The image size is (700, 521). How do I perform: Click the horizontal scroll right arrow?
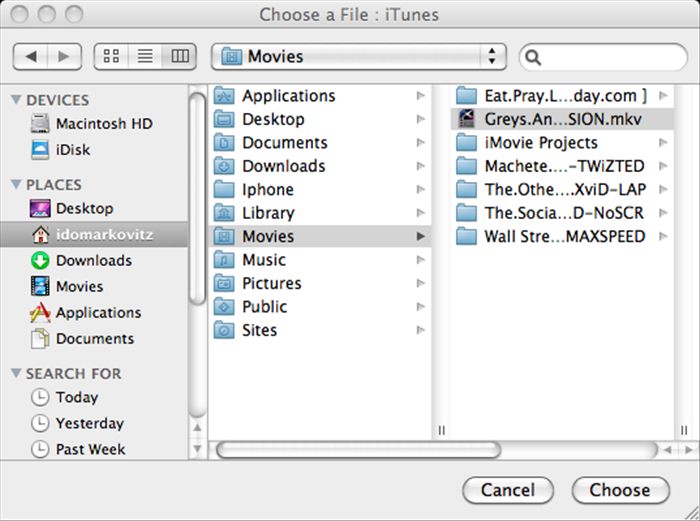pyautogui.click(x=689, y=450)
